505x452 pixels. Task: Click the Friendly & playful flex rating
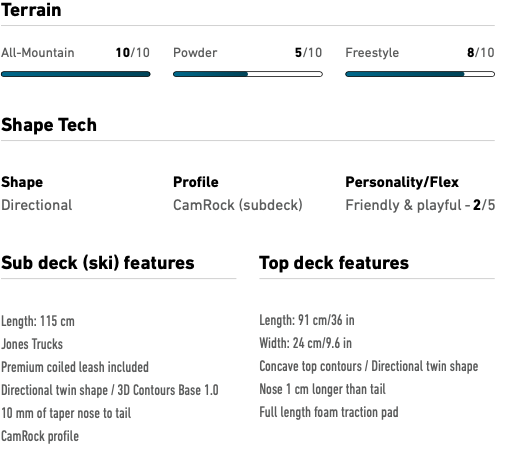coord(420,205)
